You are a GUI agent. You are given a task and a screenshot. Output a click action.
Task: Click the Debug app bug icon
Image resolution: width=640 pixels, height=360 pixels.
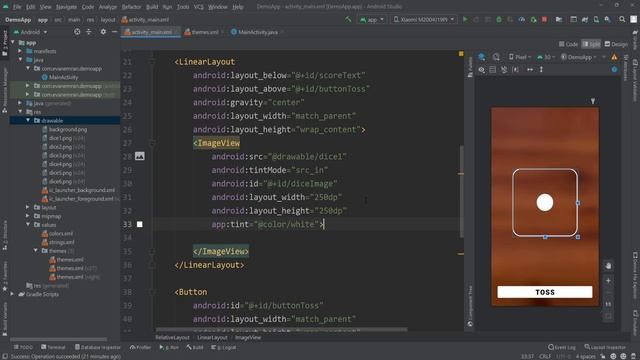(499, 19)
